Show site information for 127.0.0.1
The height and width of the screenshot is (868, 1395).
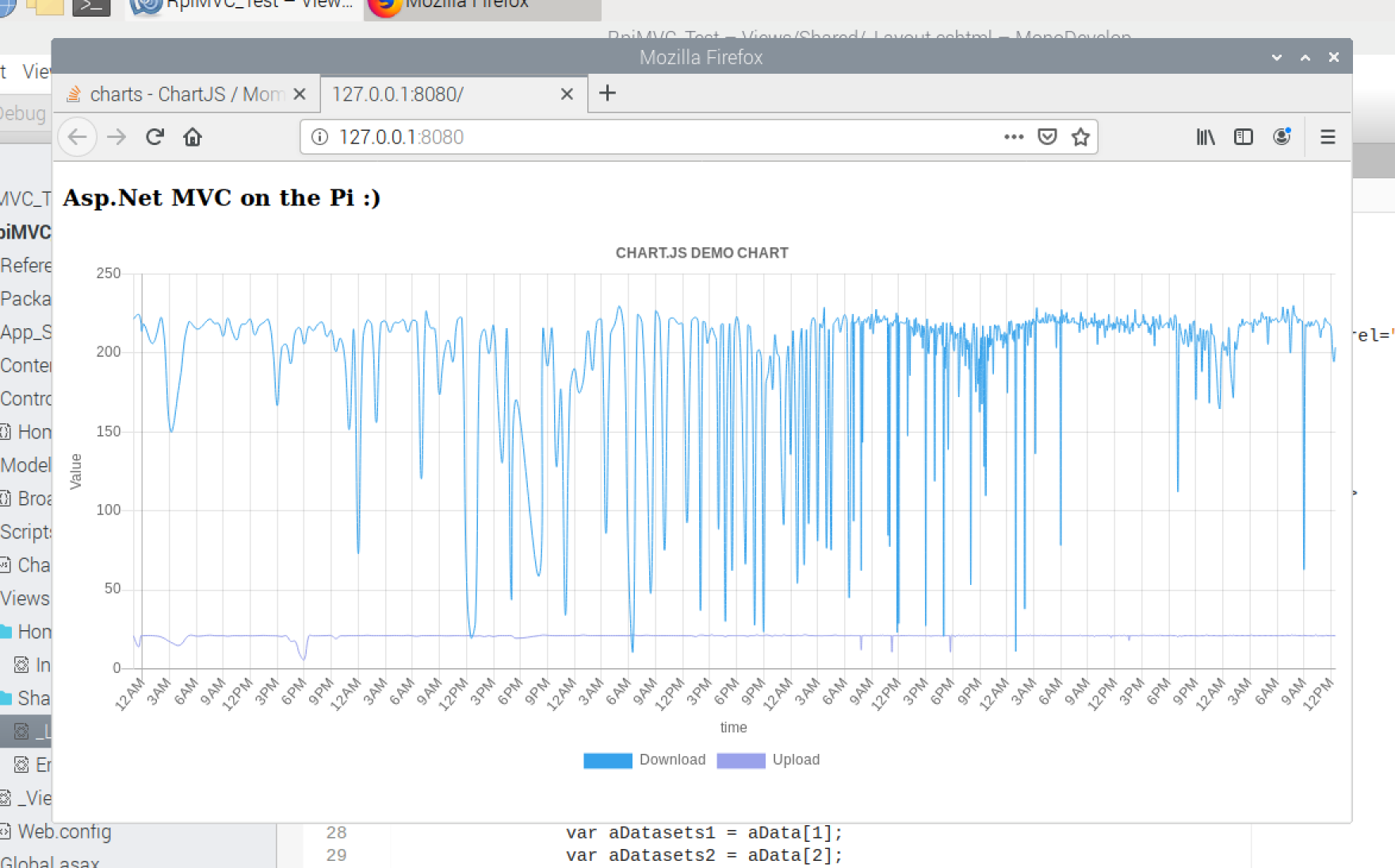(319, 137)
